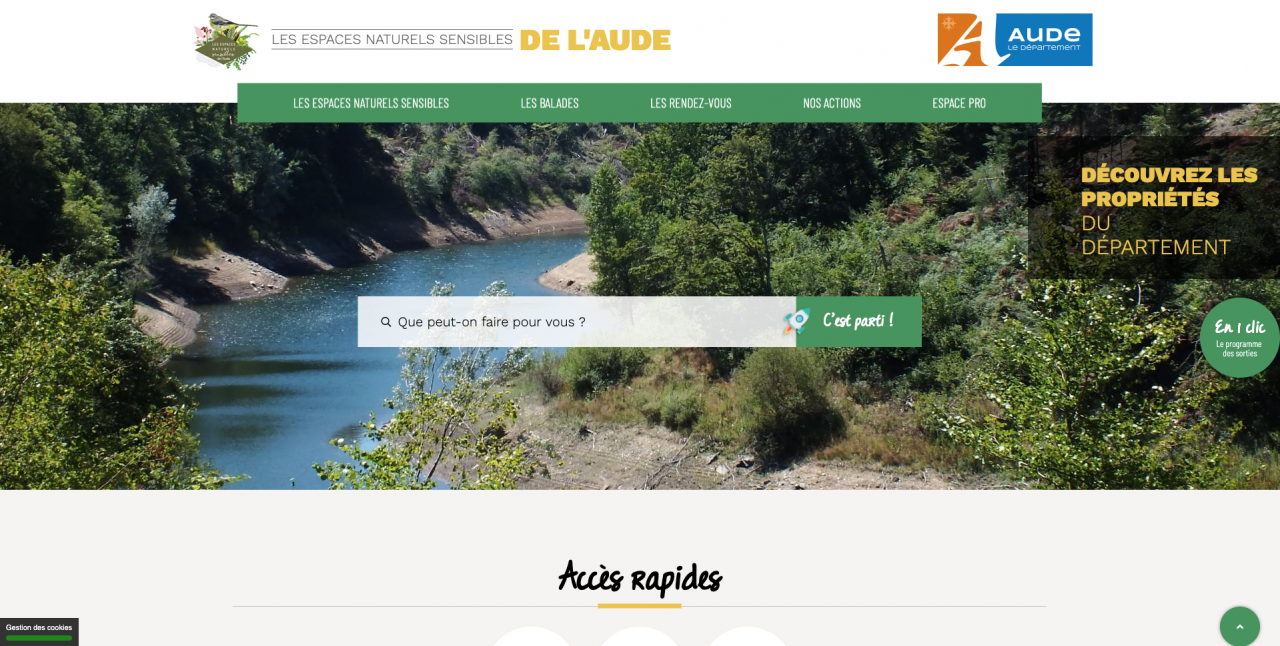This screenshot has width=1280, height=646.
Task: Click the C'est parti ! search button
Action: pyautogui.click(x=859, y=321)
